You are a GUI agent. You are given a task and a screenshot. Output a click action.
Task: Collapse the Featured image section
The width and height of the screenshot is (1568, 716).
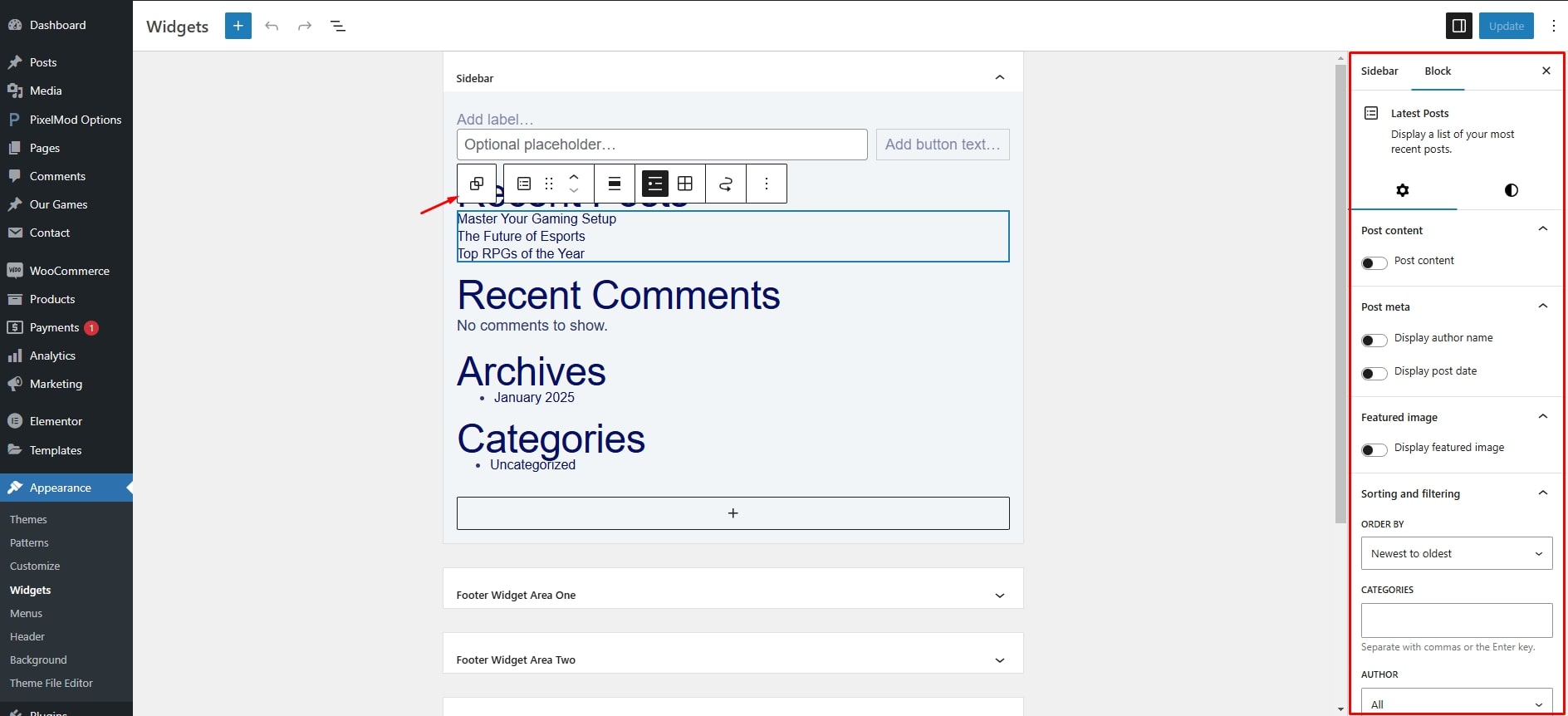(1543, 416)
